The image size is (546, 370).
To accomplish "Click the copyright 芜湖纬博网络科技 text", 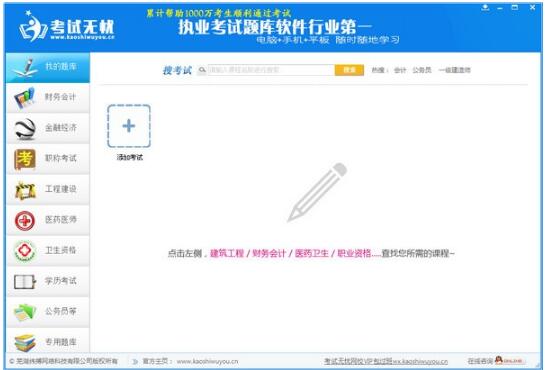I will tap(64, 361).
